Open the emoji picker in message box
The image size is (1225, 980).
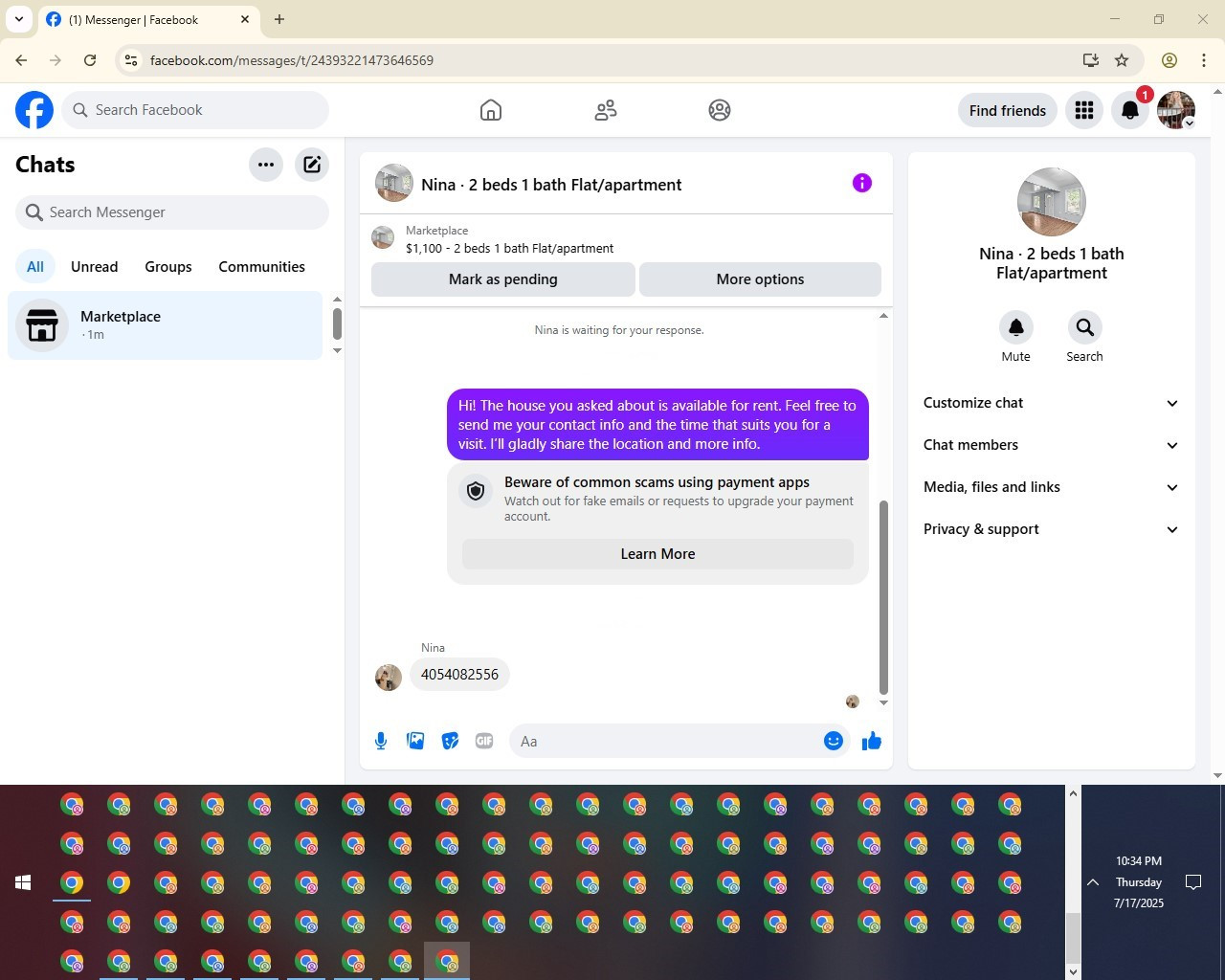[834, 741]
